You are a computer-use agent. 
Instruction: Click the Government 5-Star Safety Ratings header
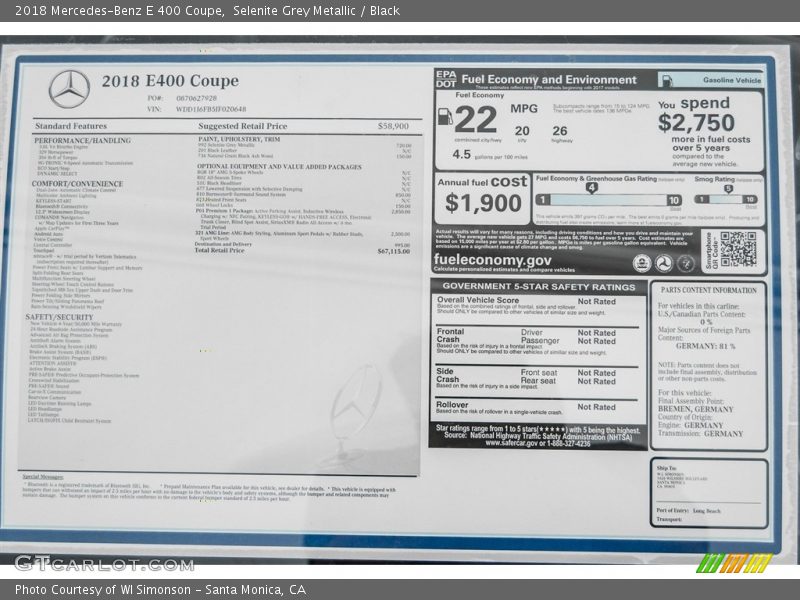[x=538, y=285]
